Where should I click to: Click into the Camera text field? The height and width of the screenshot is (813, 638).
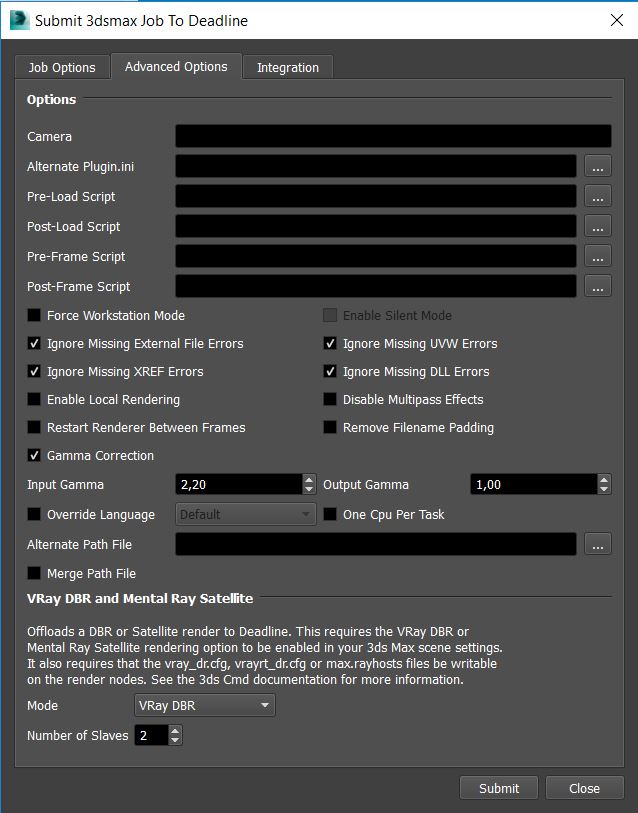point(393,136)
